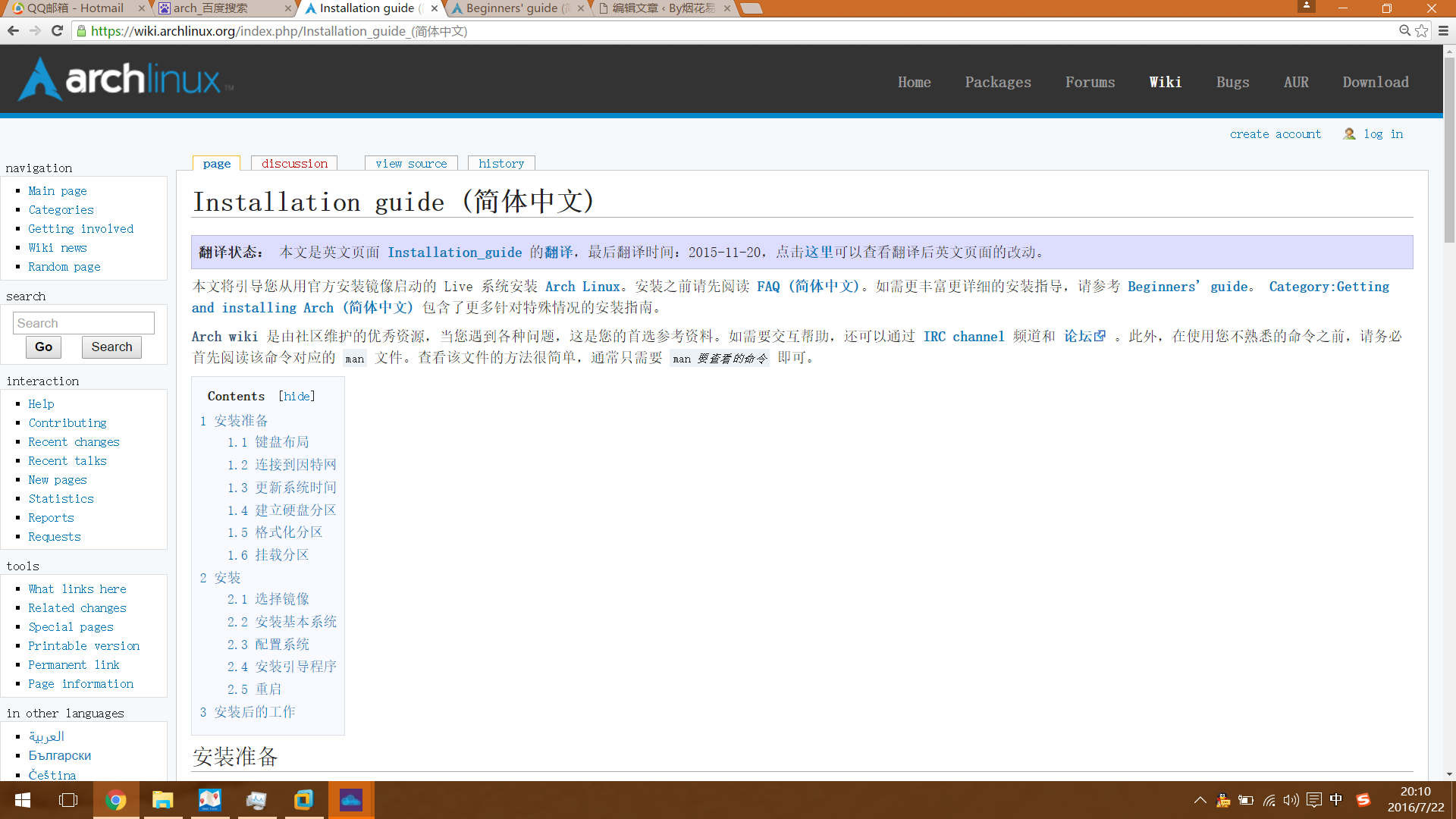Show hidden tray icons chevron
This screenshot has height=819, width=1456.
pyautogui.click(x=1200, y=800)
